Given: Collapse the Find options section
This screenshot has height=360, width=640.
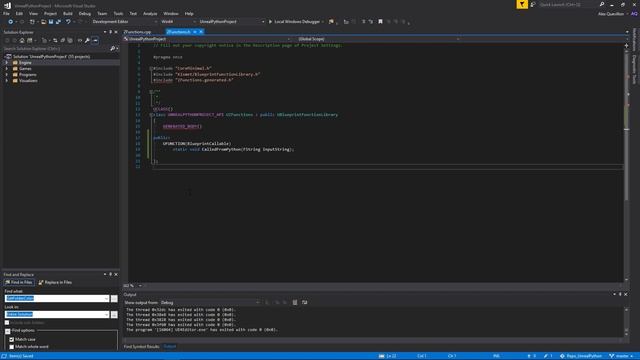Looking at the screenshot, I should 8,331.
